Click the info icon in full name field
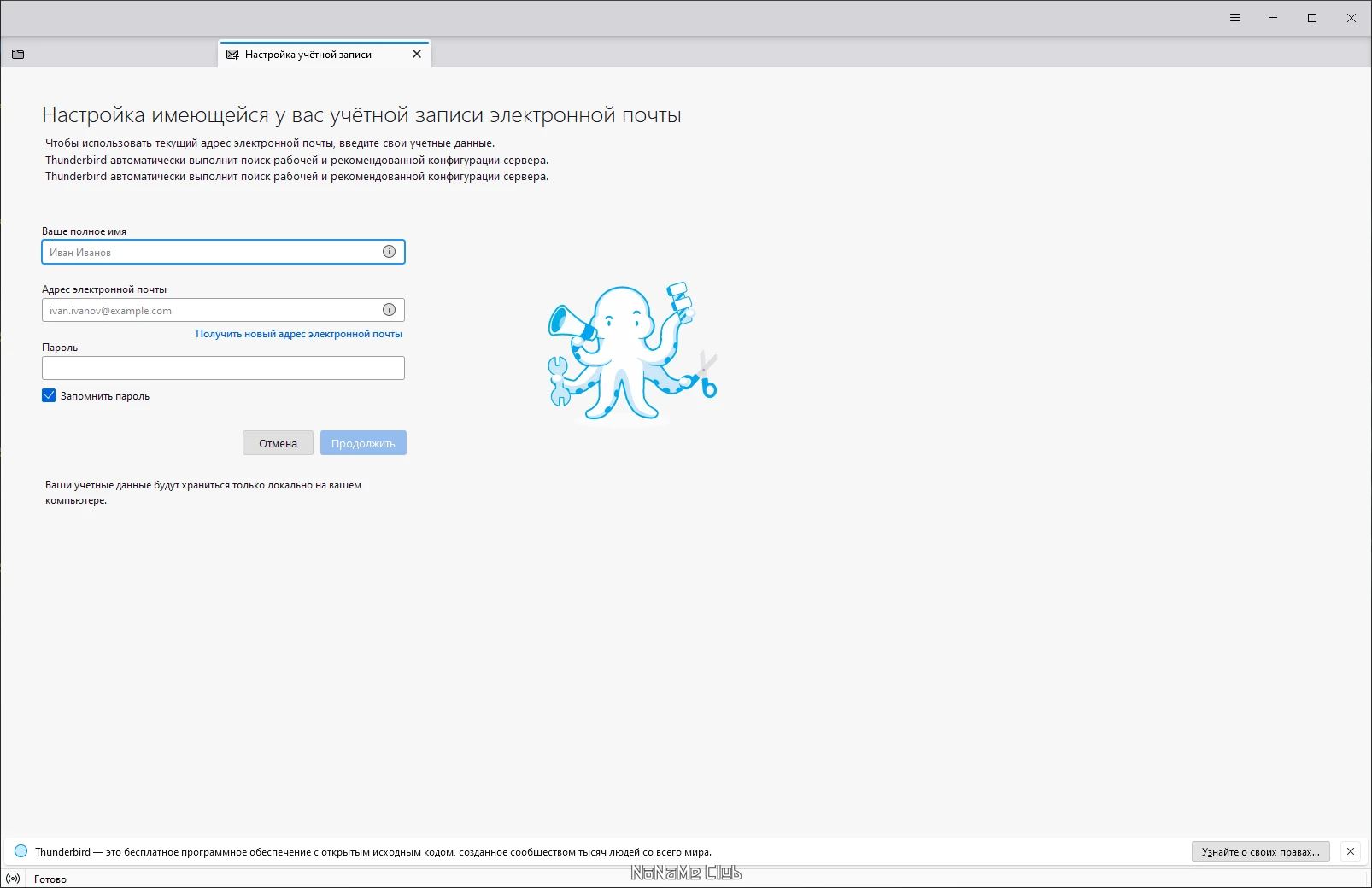The height and width of the screenshot is (888, 1372). click(x=389, y=252)
